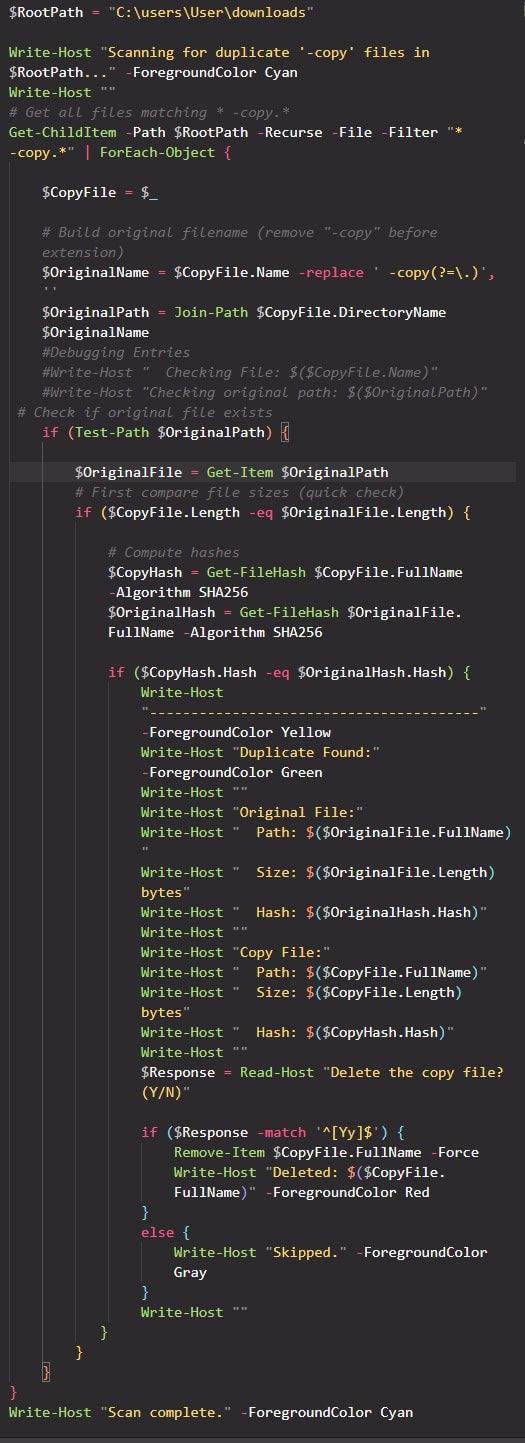Viewport: 525px width, 1443px height.
Task: Click the "Duplicate Found:" string
Action: [306, 752]
